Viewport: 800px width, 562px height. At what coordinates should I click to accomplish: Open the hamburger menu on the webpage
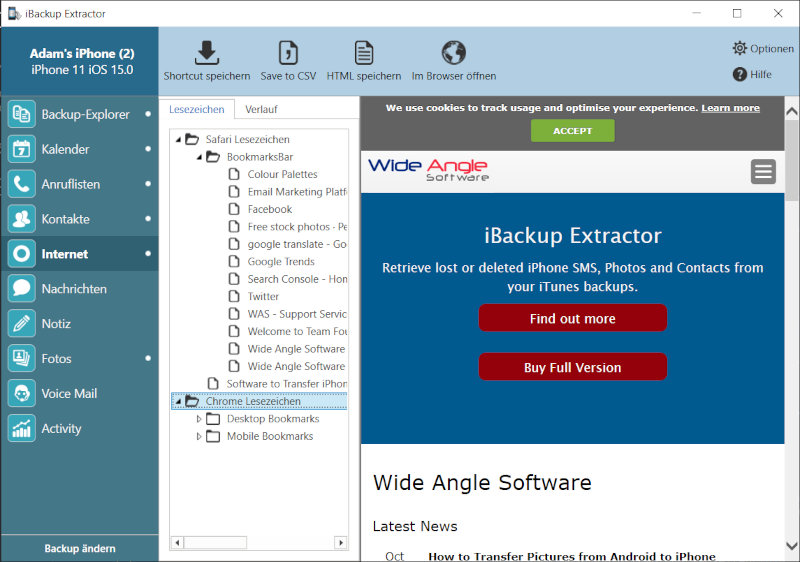[x=763, y=171]
